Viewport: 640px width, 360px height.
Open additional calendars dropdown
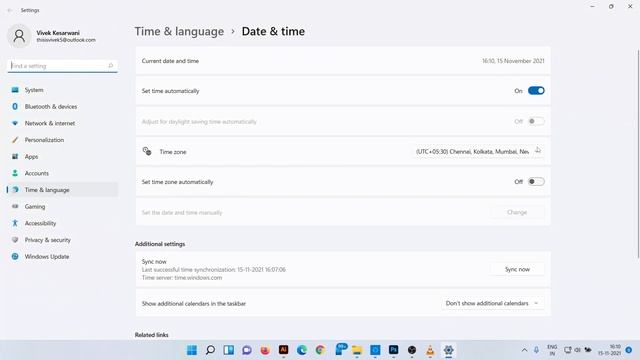(x=492, y=303)
